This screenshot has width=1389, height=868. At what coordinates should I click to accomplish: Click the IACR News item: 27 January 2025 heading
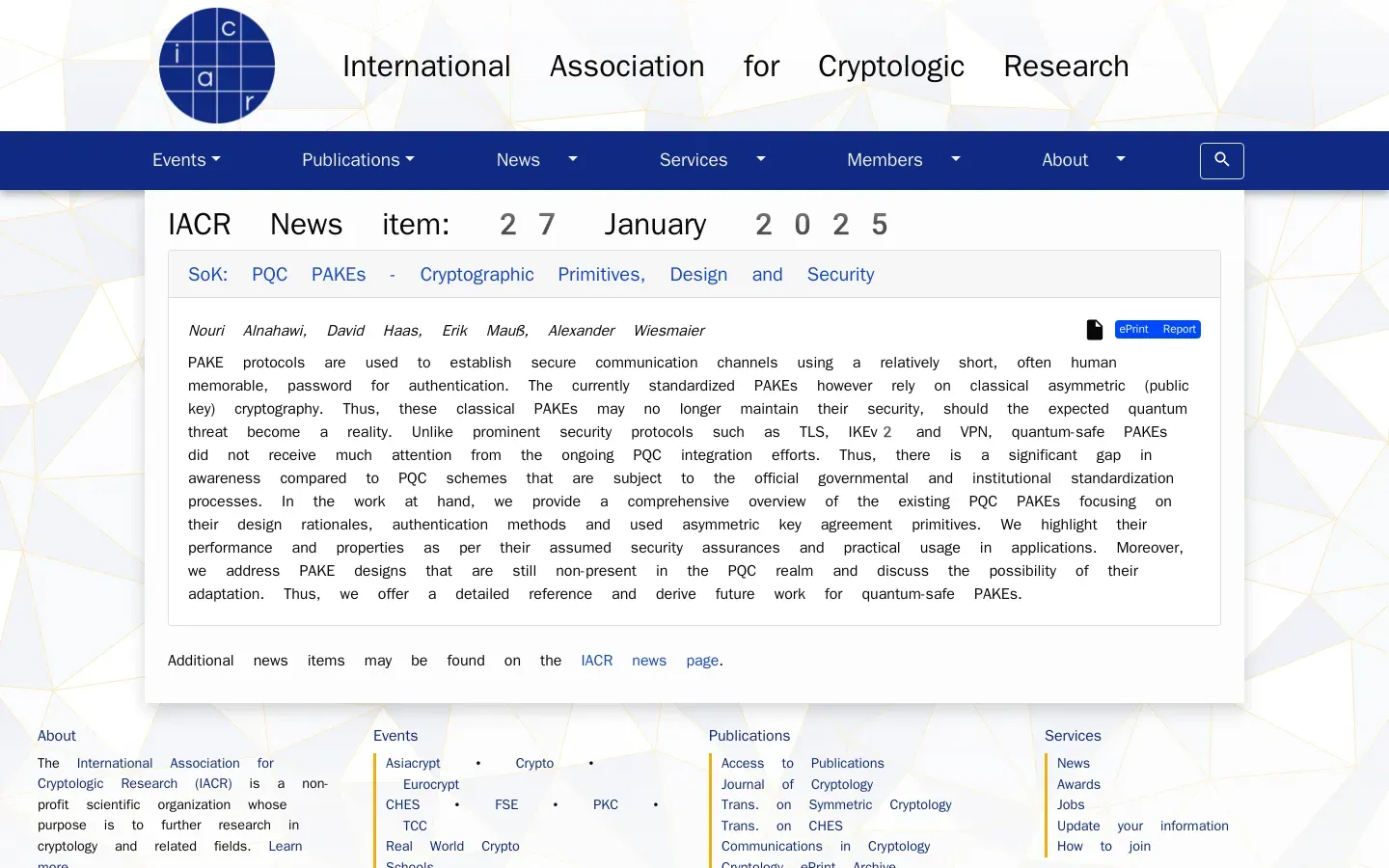(528, 224)
